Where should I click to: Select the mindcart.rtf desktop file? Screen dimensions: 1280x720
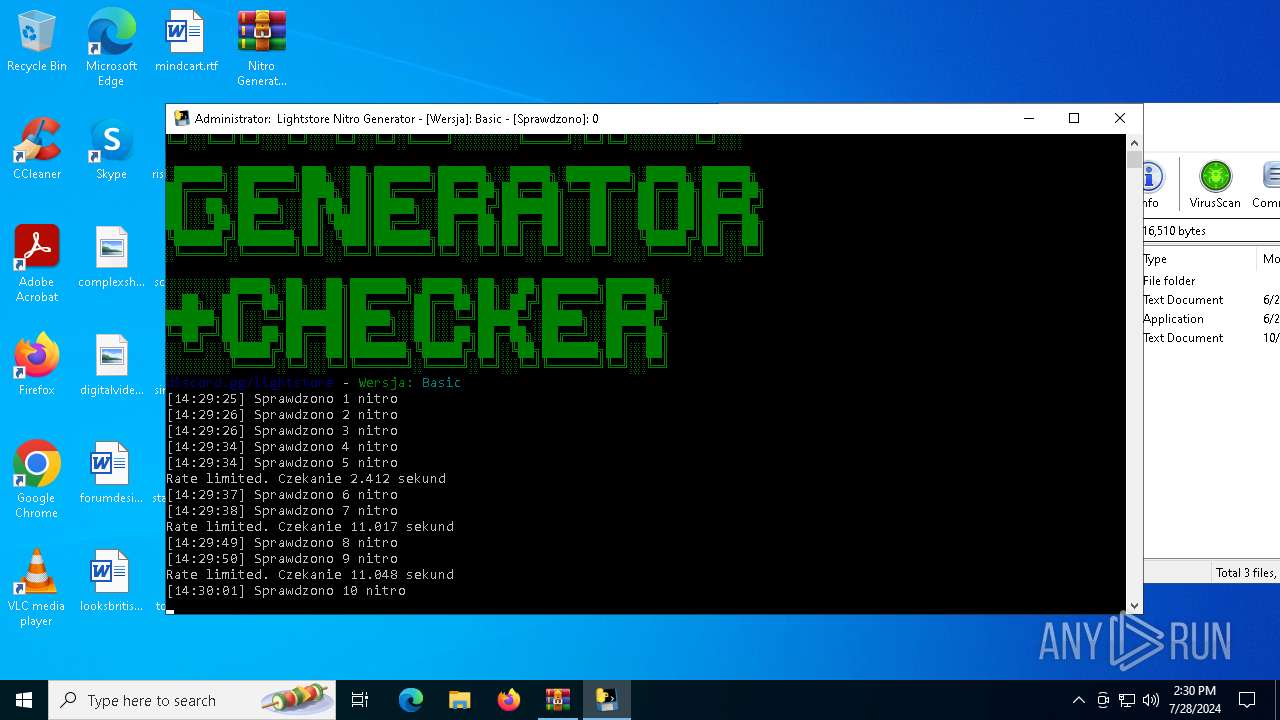(x=186, y=42)
